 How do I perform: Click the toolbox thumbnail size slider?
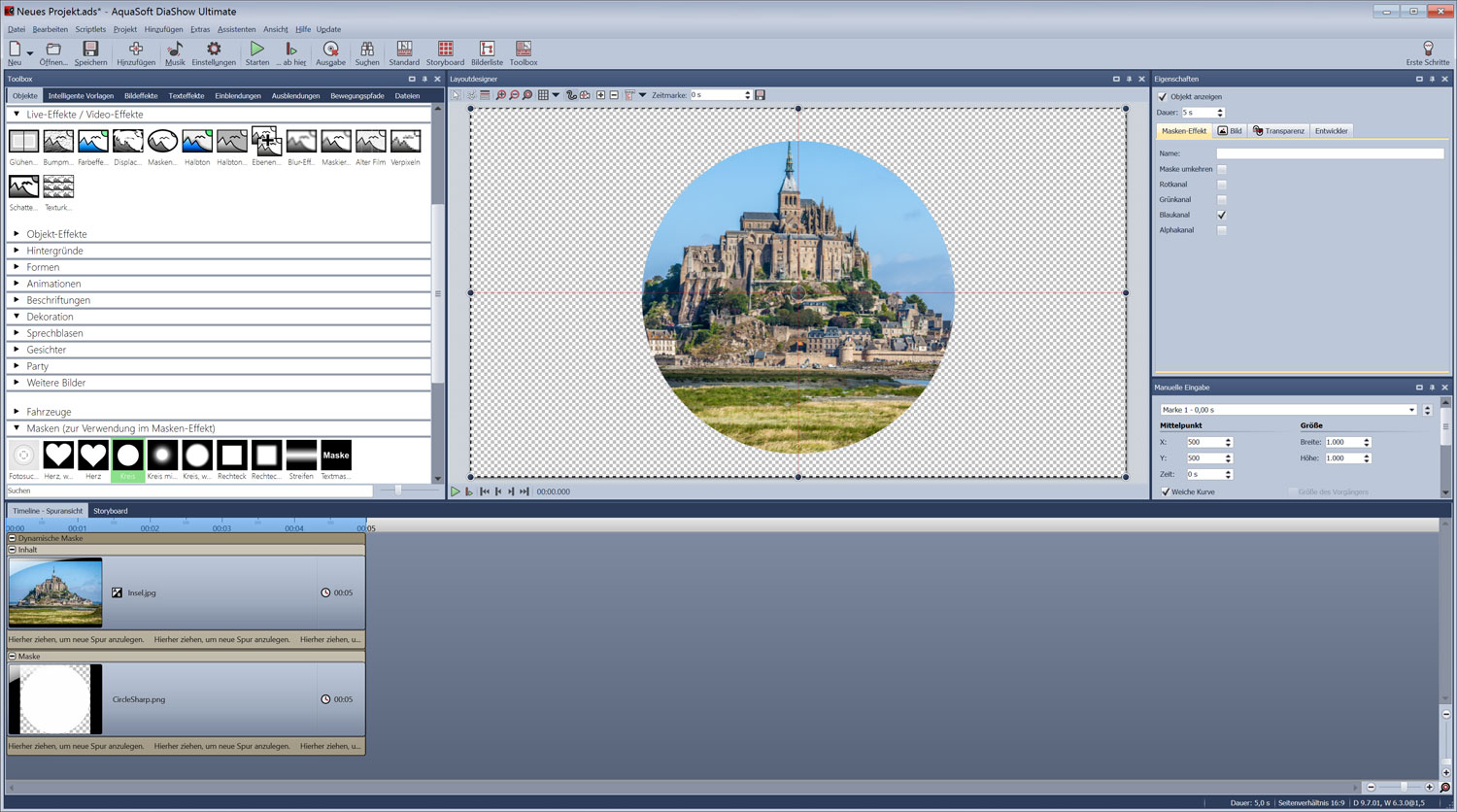point(398,491)
